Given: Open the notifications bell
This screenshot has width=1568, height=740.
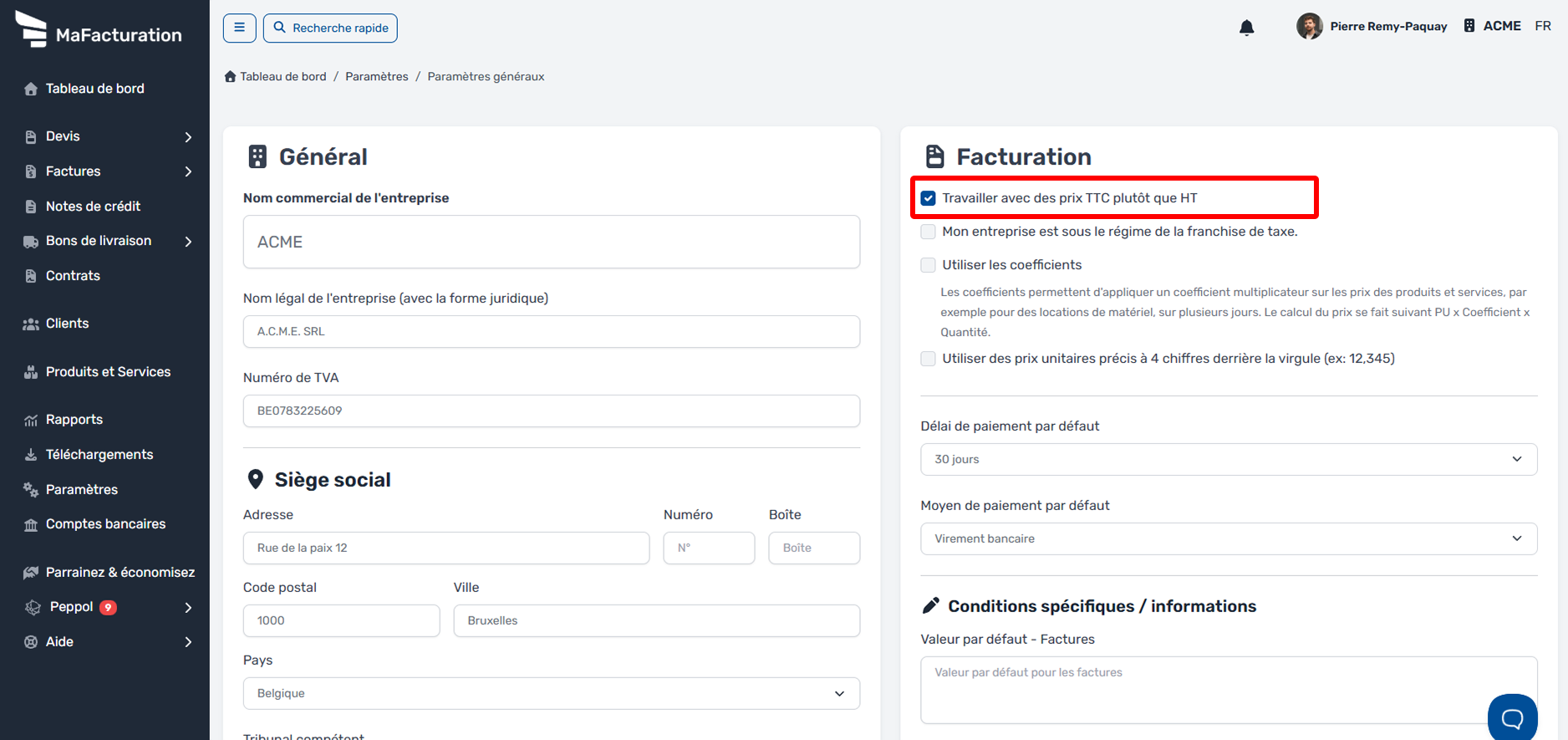Looking at the screenshot, I should pos(1246,28).
